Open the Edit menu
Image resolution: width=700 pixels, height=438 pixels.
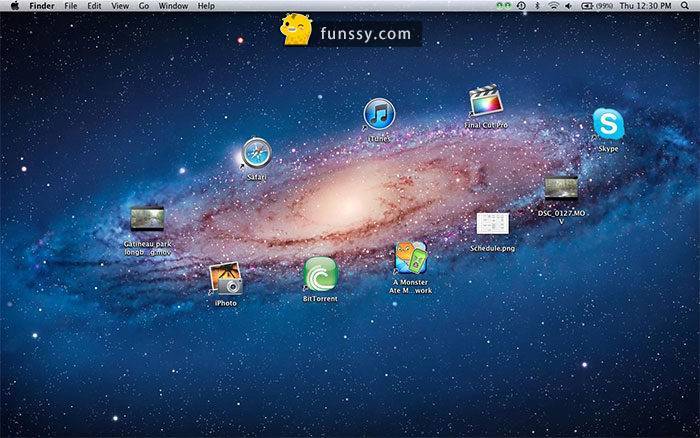[94, 6]
